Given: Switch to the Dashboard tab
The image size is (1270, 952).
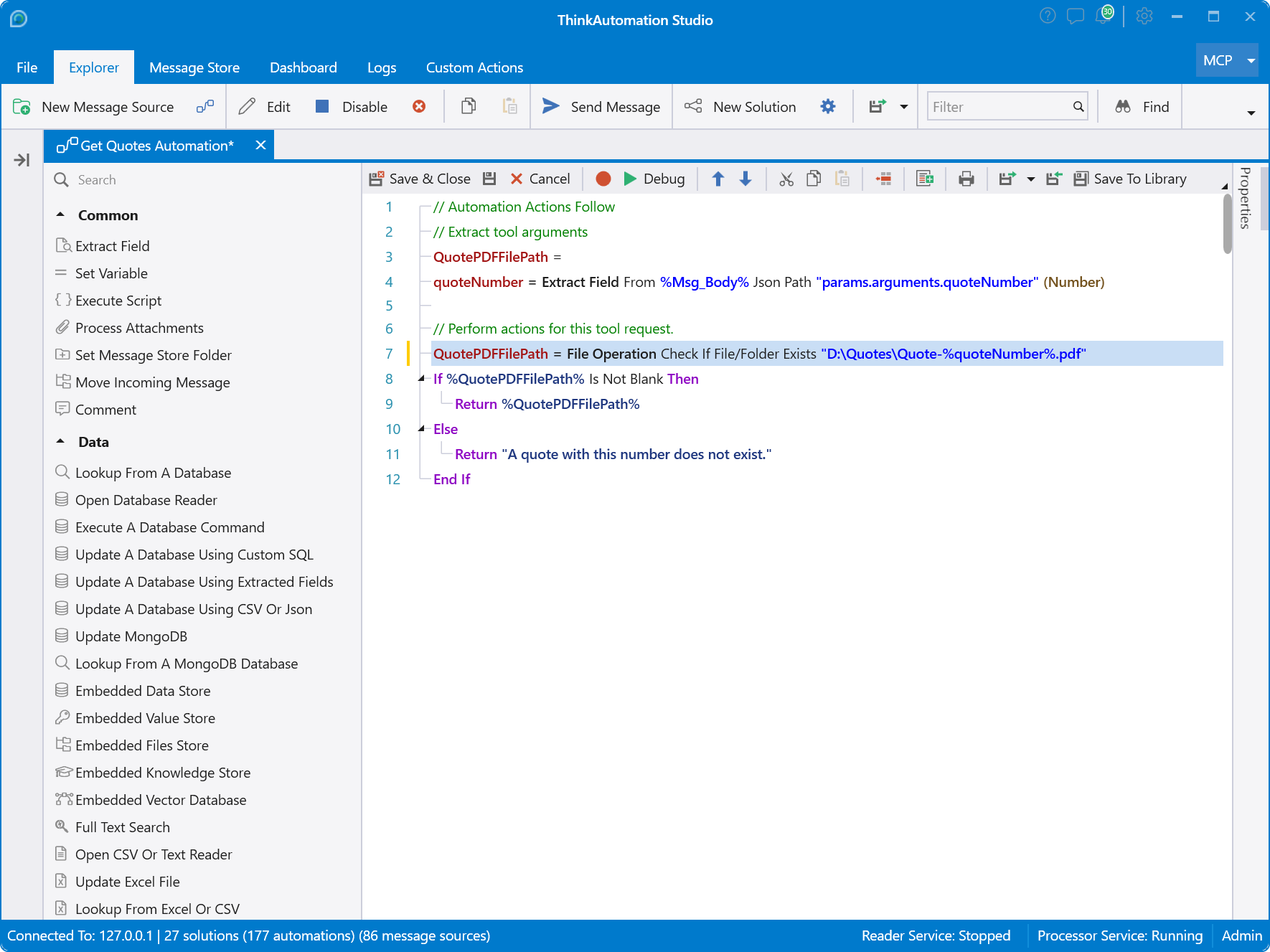Looking at the screenshot, I should coord(304,67).
